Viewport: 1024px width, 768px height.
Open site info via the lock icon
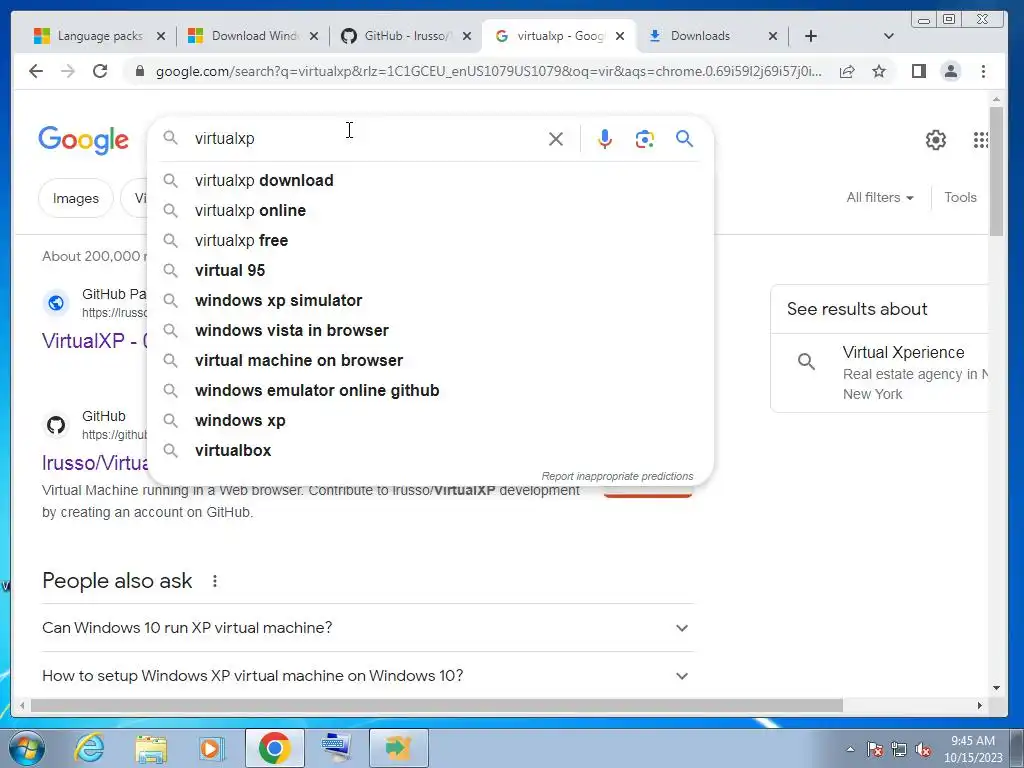pos(139,71)
